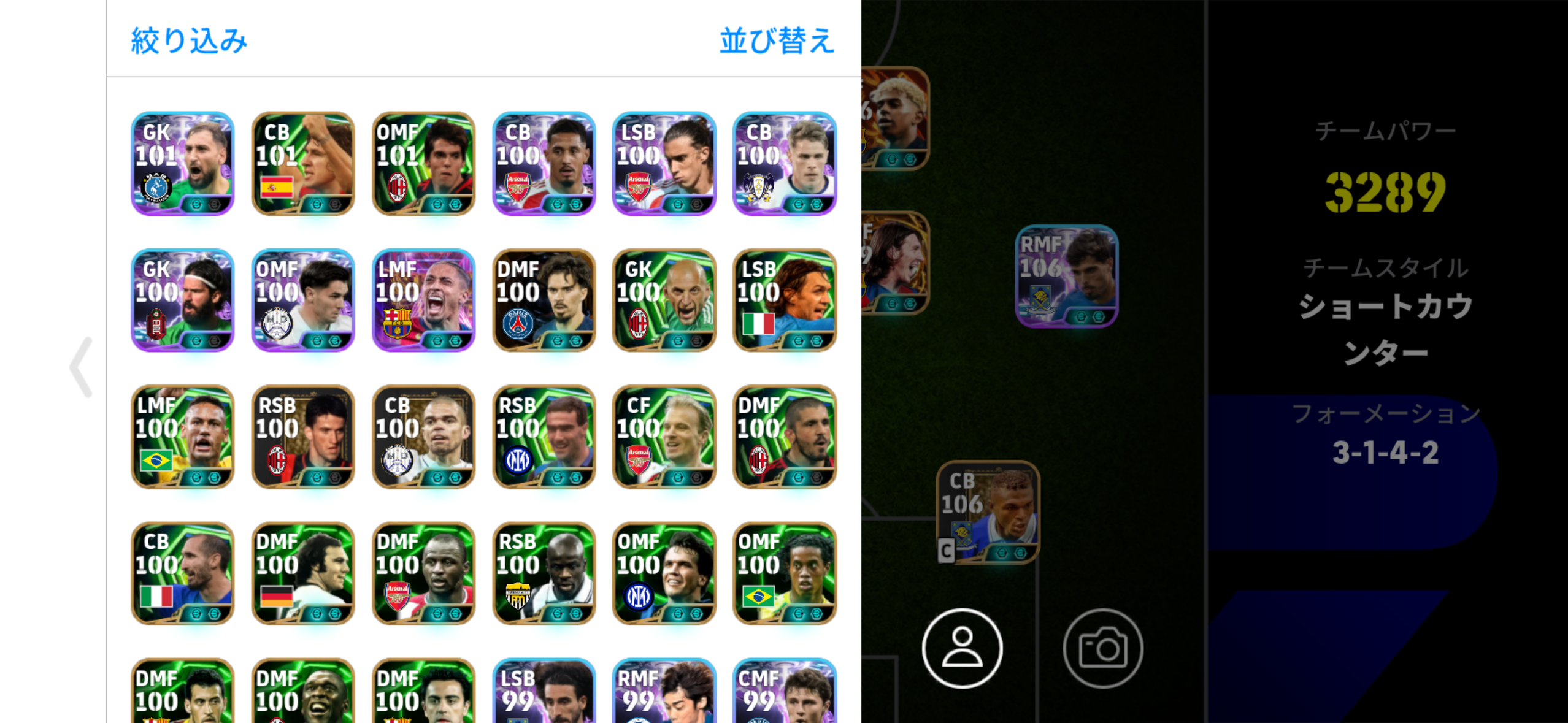
Task: Collapse the panel using the left chevron
Action: [82, 367]
